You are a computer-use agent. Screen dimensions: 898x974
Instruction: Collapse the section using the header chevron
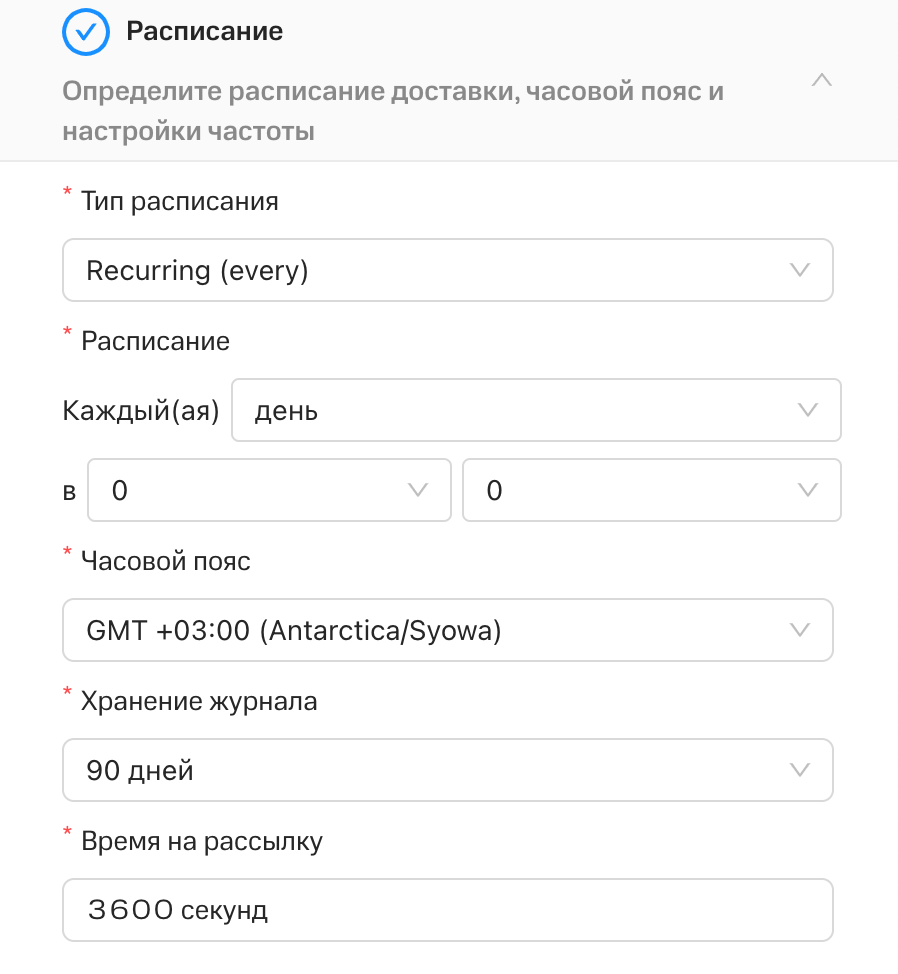pos(822,80)
